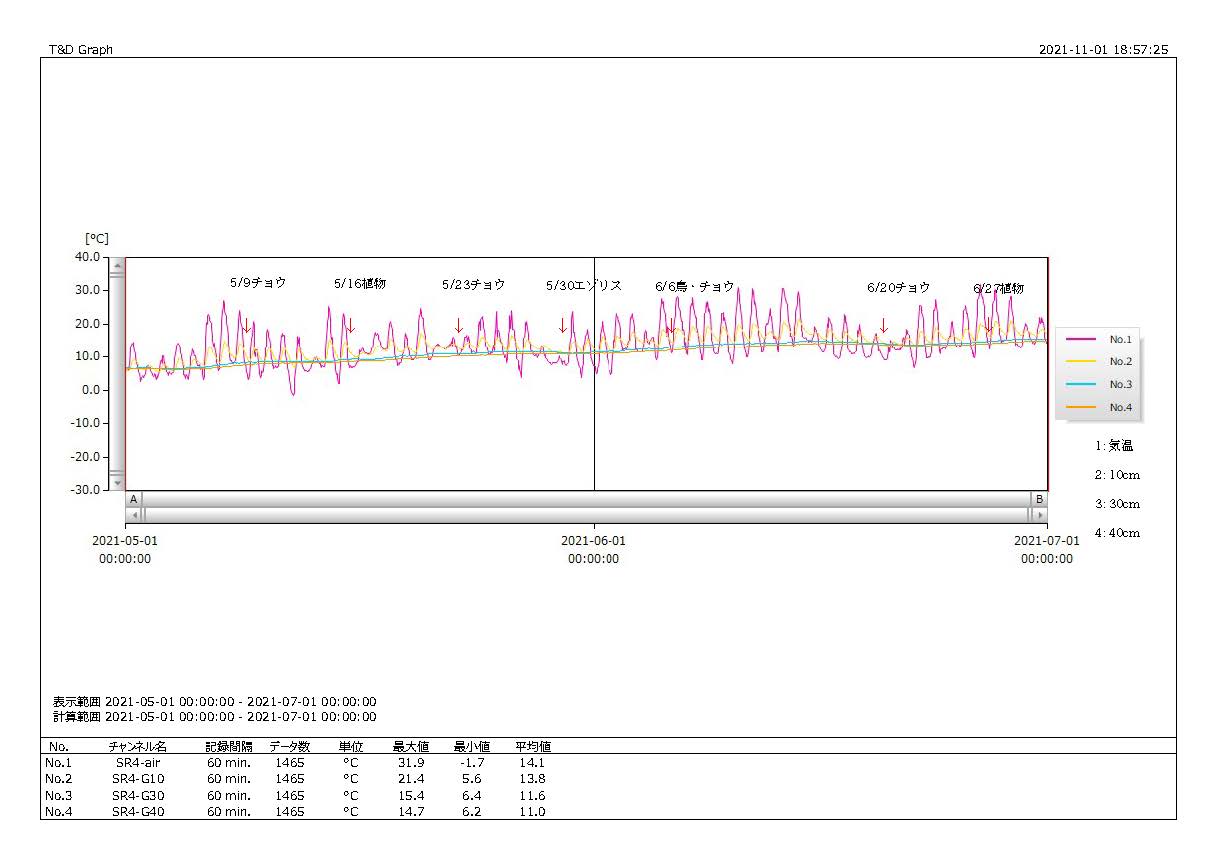The image size is (1217, 860).
Task: Click the horizontal scrollbar right arrow
Action: tap(1040, 515)
